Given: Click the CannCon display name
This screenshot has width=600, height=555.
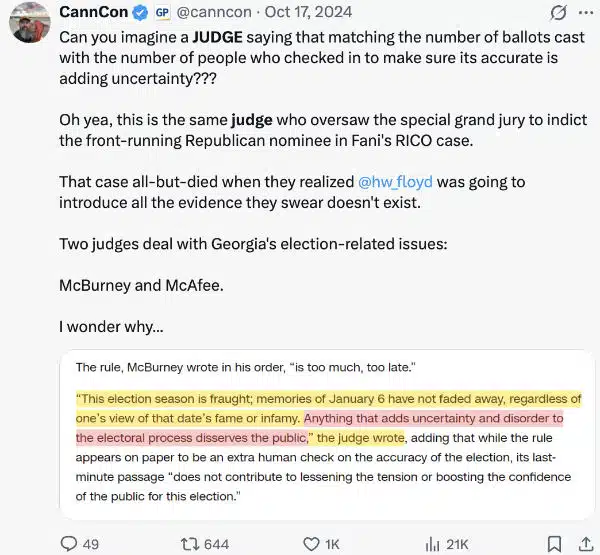Looking at the screenshot, I should (x=94, y=13).
